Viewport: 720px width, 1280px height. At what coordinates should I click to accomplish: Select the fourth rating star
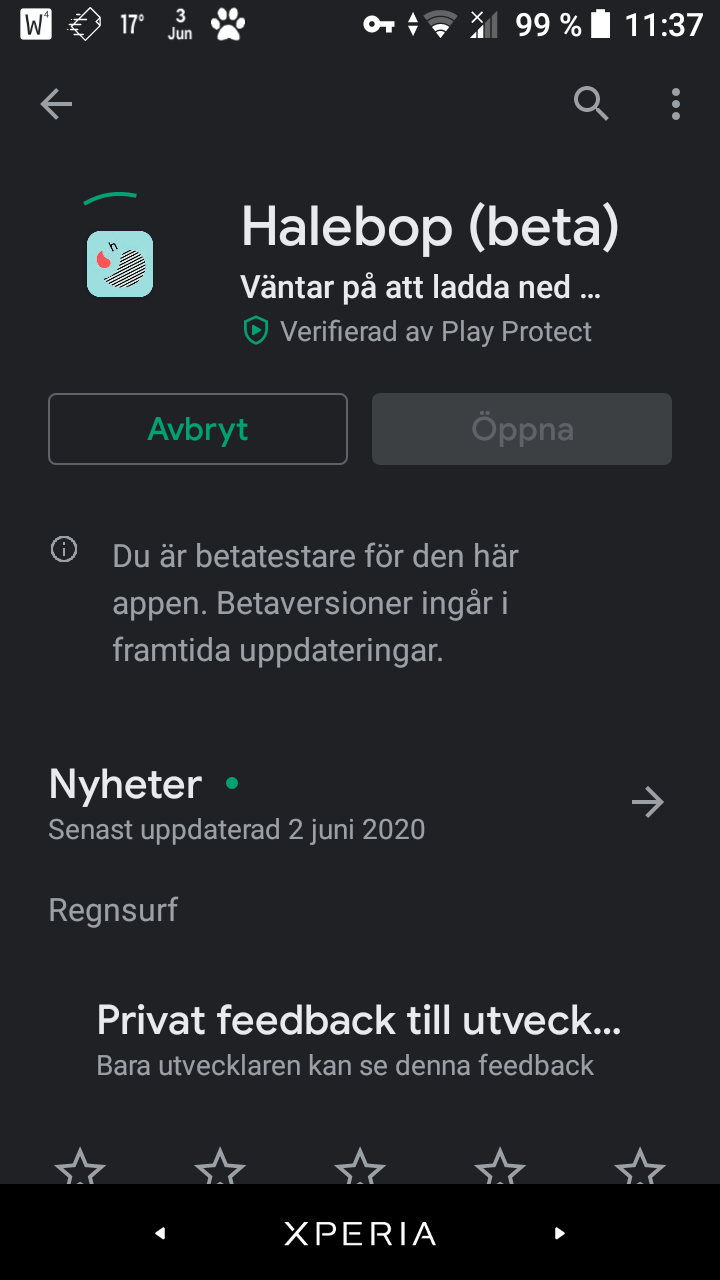(x=500, y=1168)
